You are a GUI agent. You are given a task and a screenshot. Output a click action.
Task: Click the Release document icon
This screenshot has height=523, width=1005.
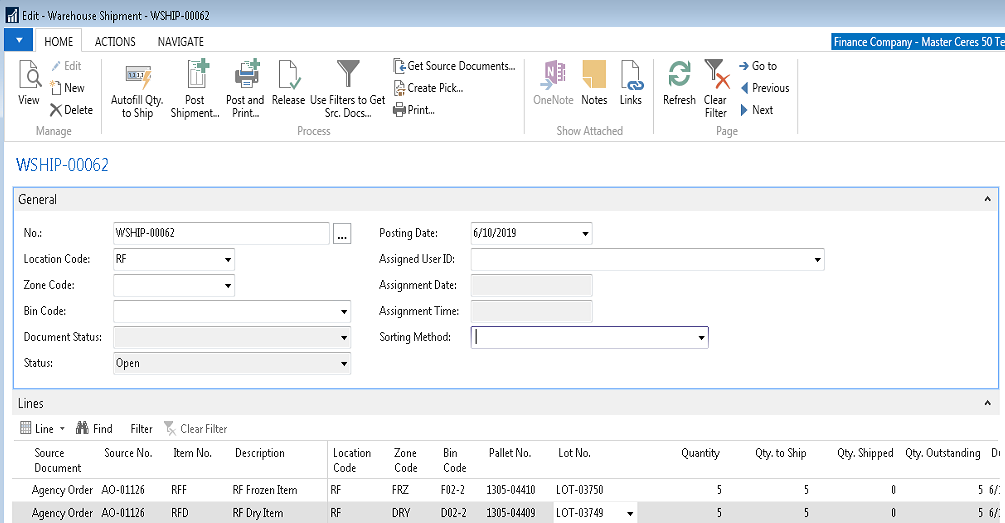288,77
